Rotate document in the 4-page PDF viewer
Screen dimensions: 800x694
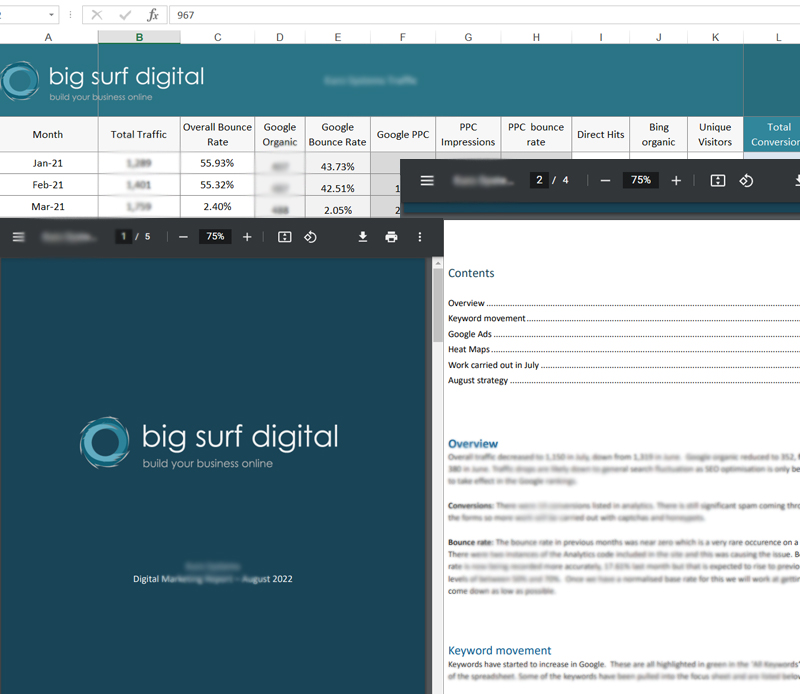746,181
